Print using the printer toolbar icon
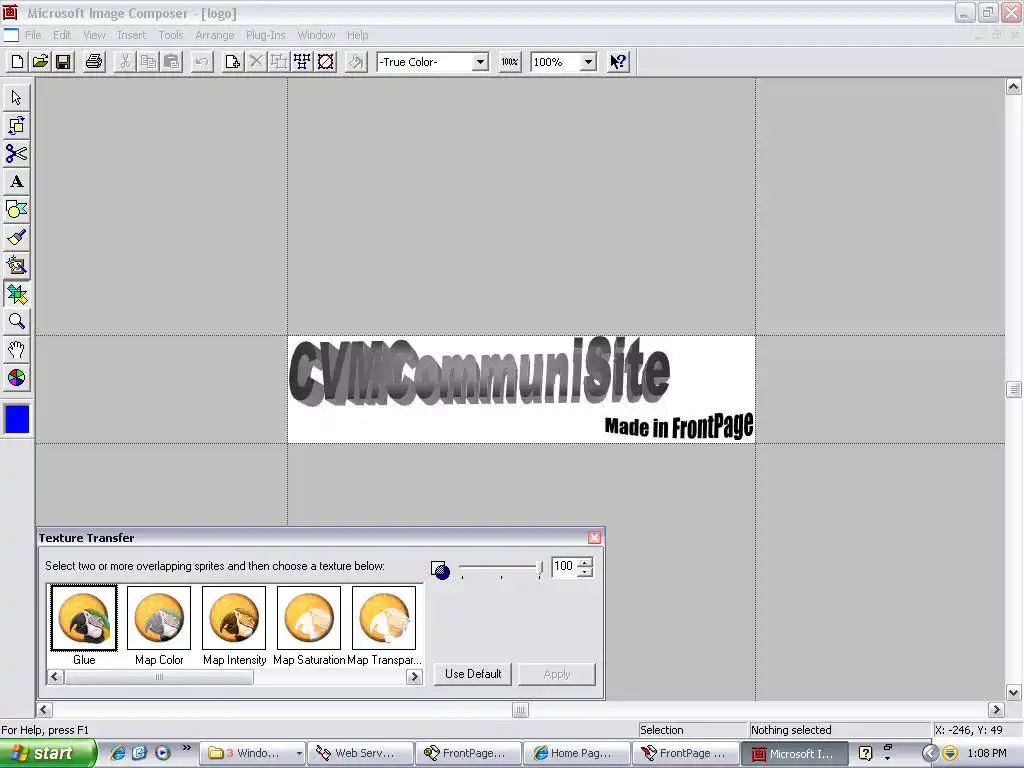 (x=94, y=62)
